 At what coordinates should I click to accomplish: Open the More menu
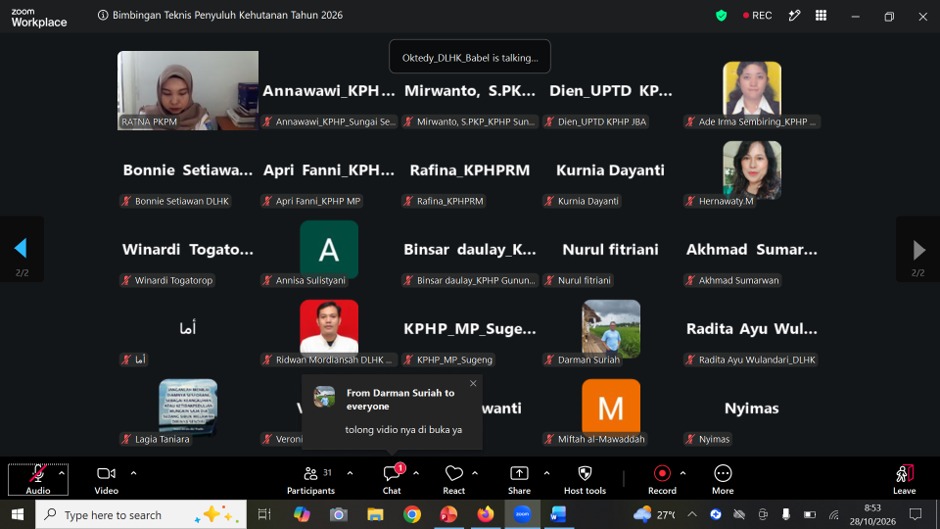pyautogui.click(x=723, y=480)
